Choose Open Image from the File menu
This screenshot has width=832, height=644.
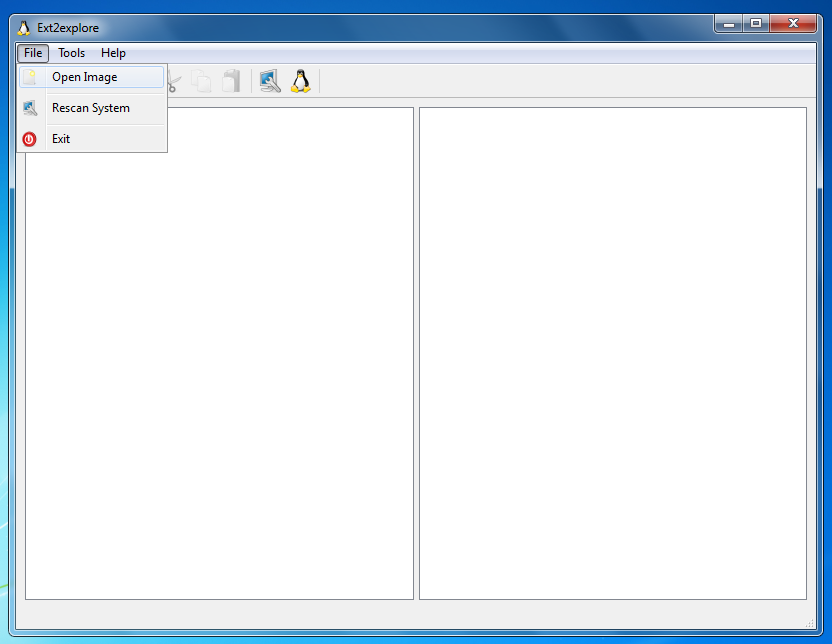tap(91, 77)
